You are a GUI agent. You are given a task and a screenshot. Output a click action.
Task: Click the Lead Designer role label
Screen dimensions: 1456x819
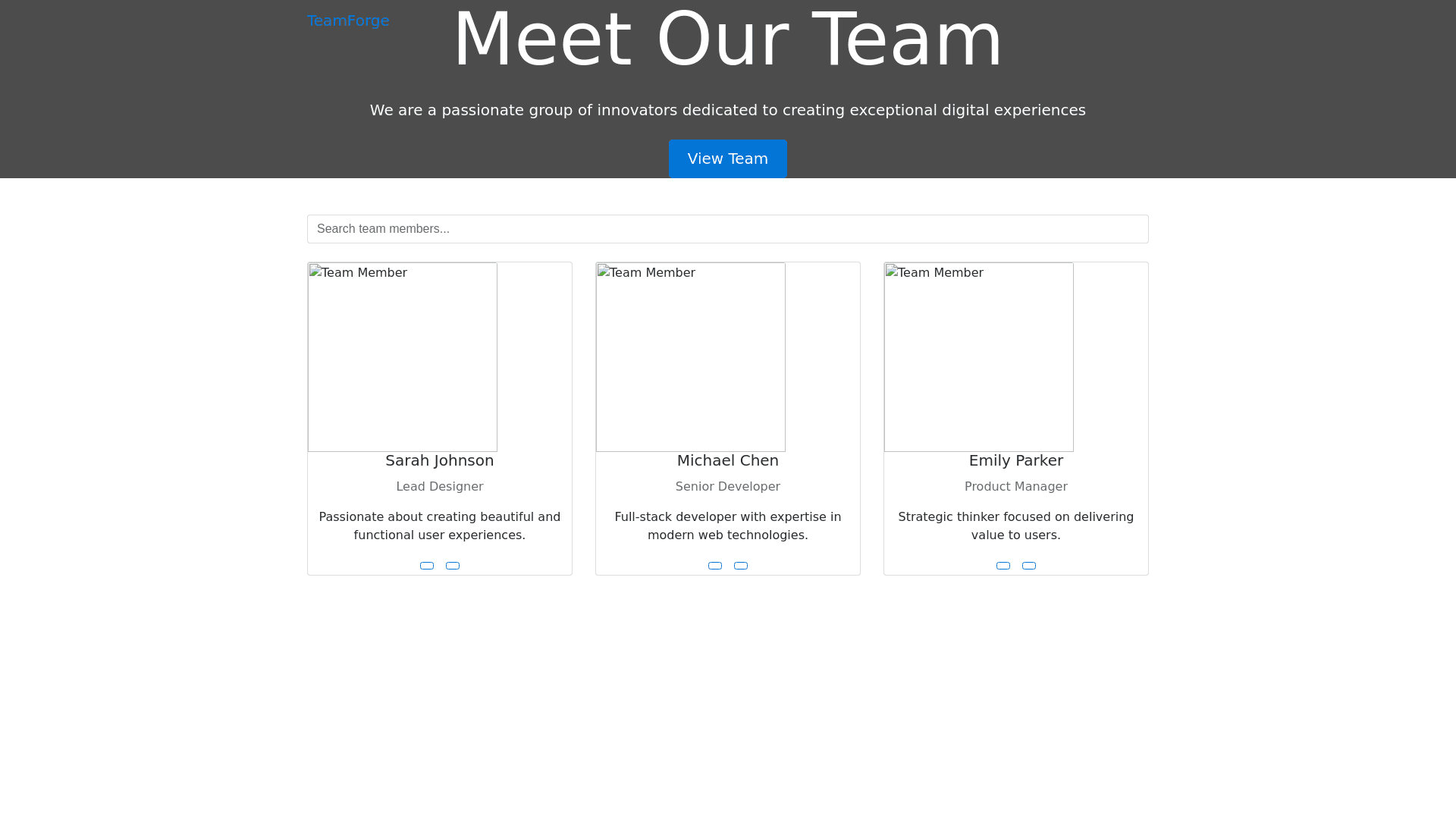[439, 487]
